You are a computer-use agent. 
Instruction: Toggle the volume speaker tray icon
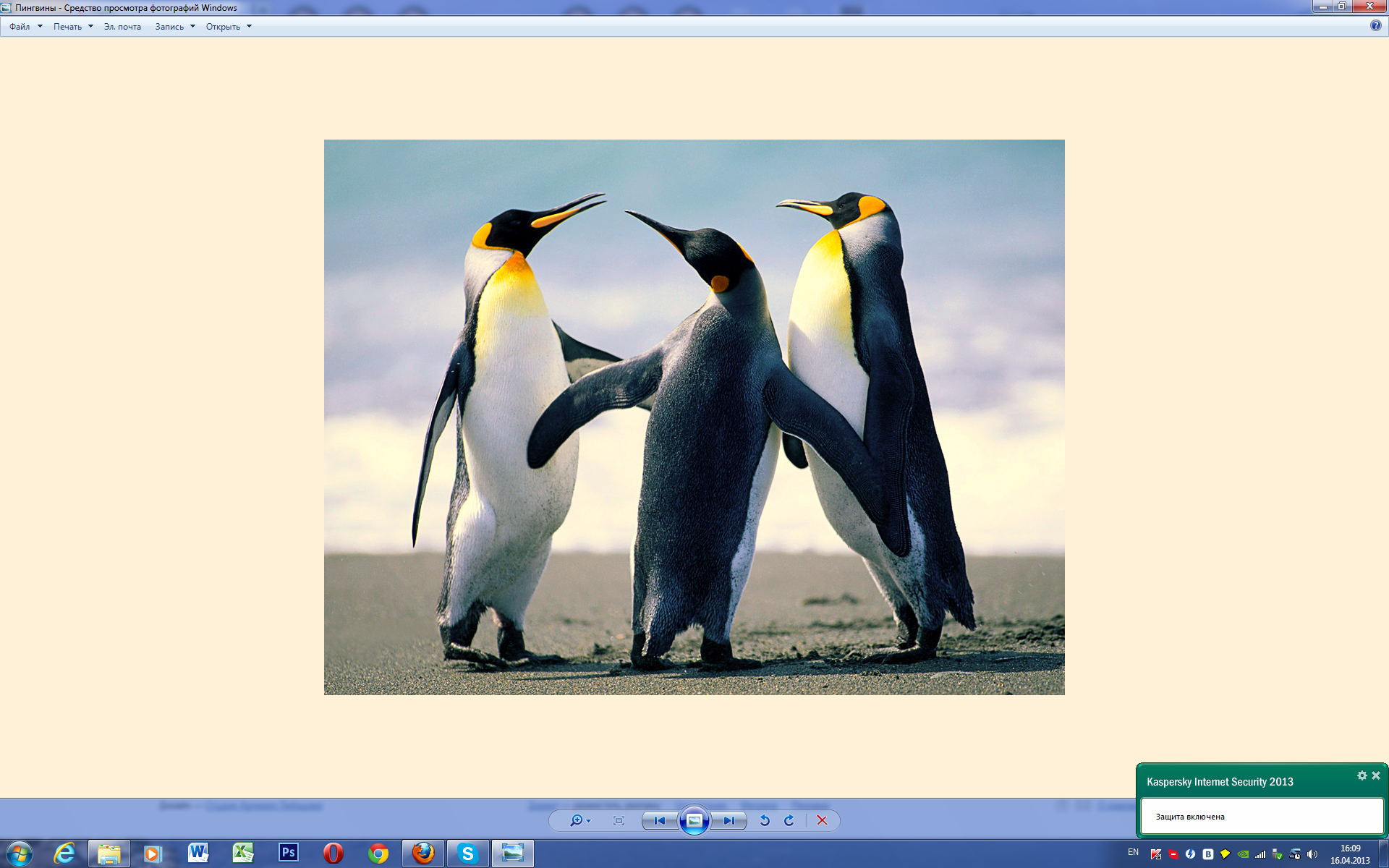tap(1312, 854)
